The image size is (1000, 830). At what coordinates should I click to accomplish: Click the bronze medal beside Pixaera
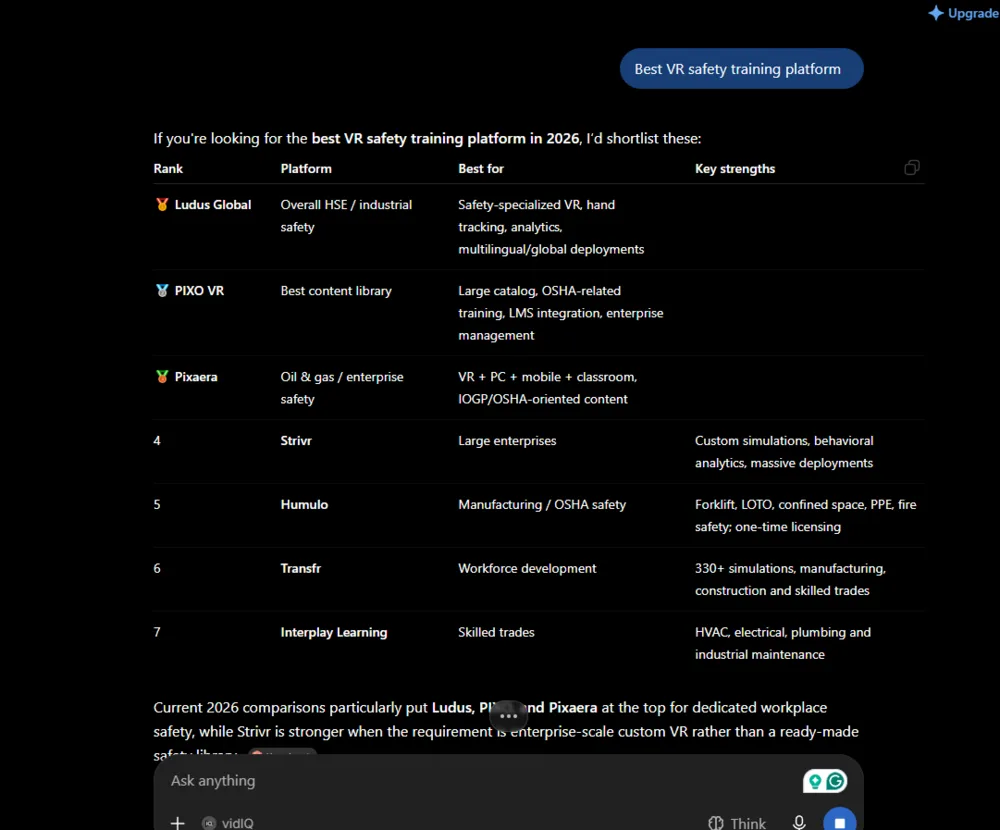tap(162, 376)
